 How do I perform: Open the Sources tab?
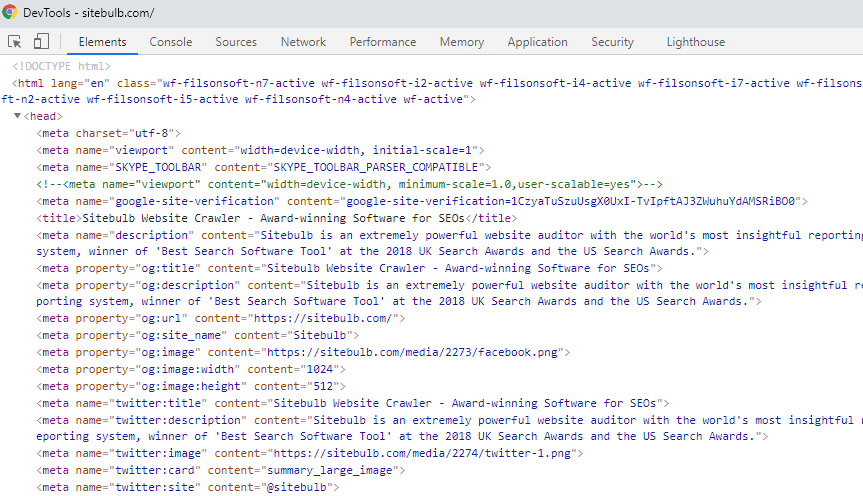236,42
